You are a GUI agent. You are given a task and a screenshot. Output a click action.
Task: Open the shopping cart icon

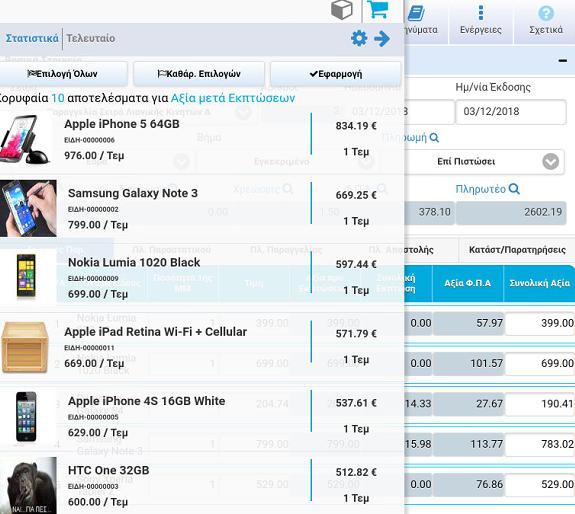click(378, 9)
